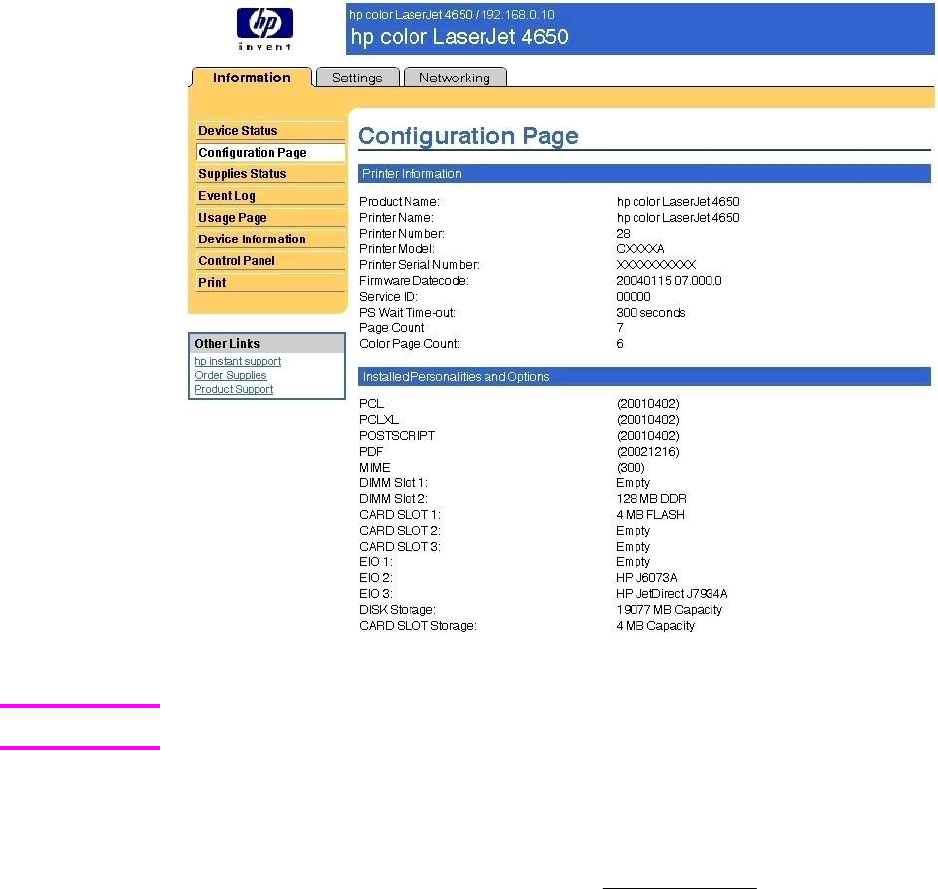Click PDF version (20021216)
This screenshot has width=938, height=889.
[x=648, y=452]
